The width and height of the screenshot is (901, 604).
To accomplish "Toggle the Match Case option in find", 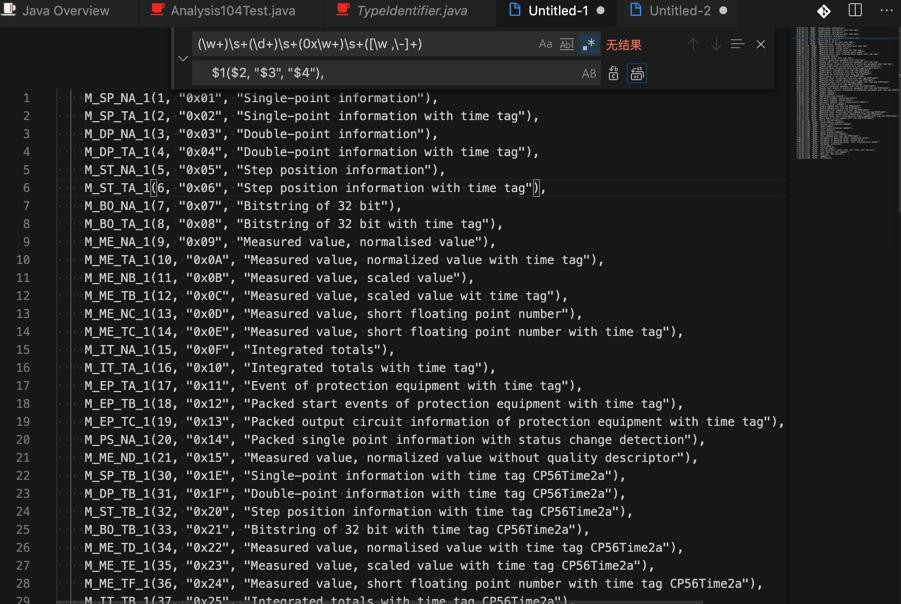I will coord(545,44).
